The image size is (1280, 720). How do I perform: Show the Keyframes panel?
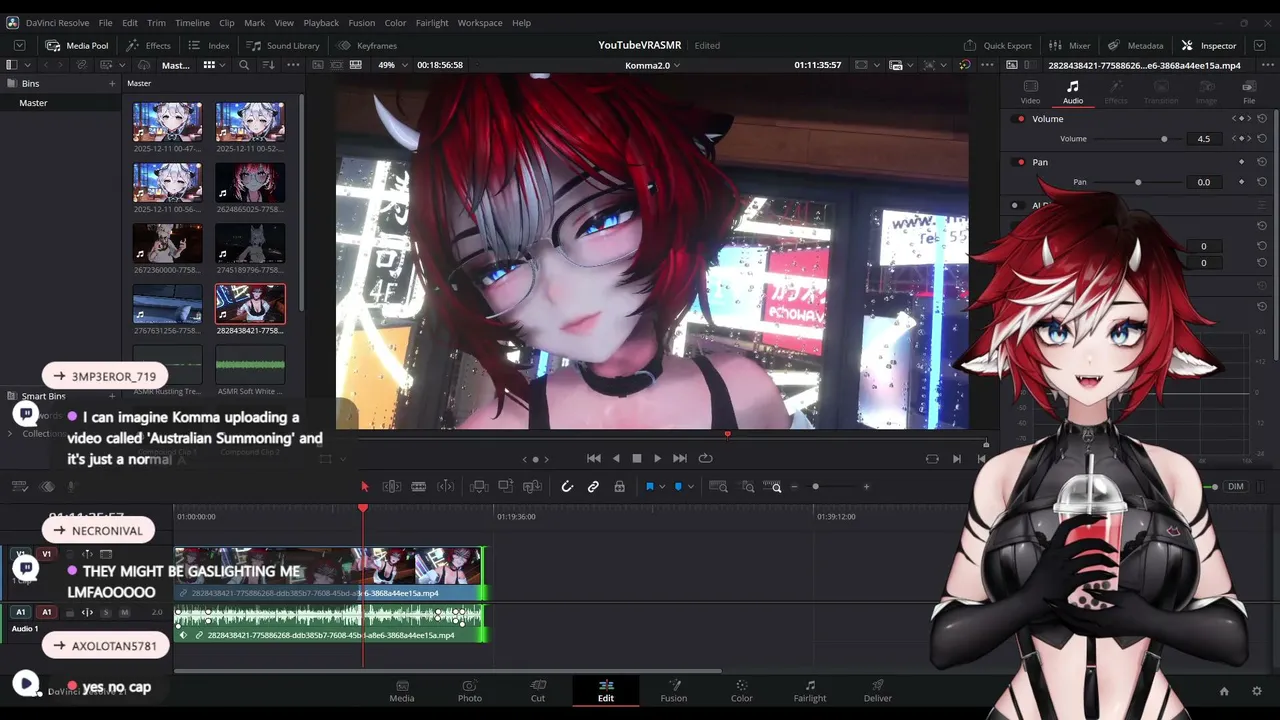(367, 45)
